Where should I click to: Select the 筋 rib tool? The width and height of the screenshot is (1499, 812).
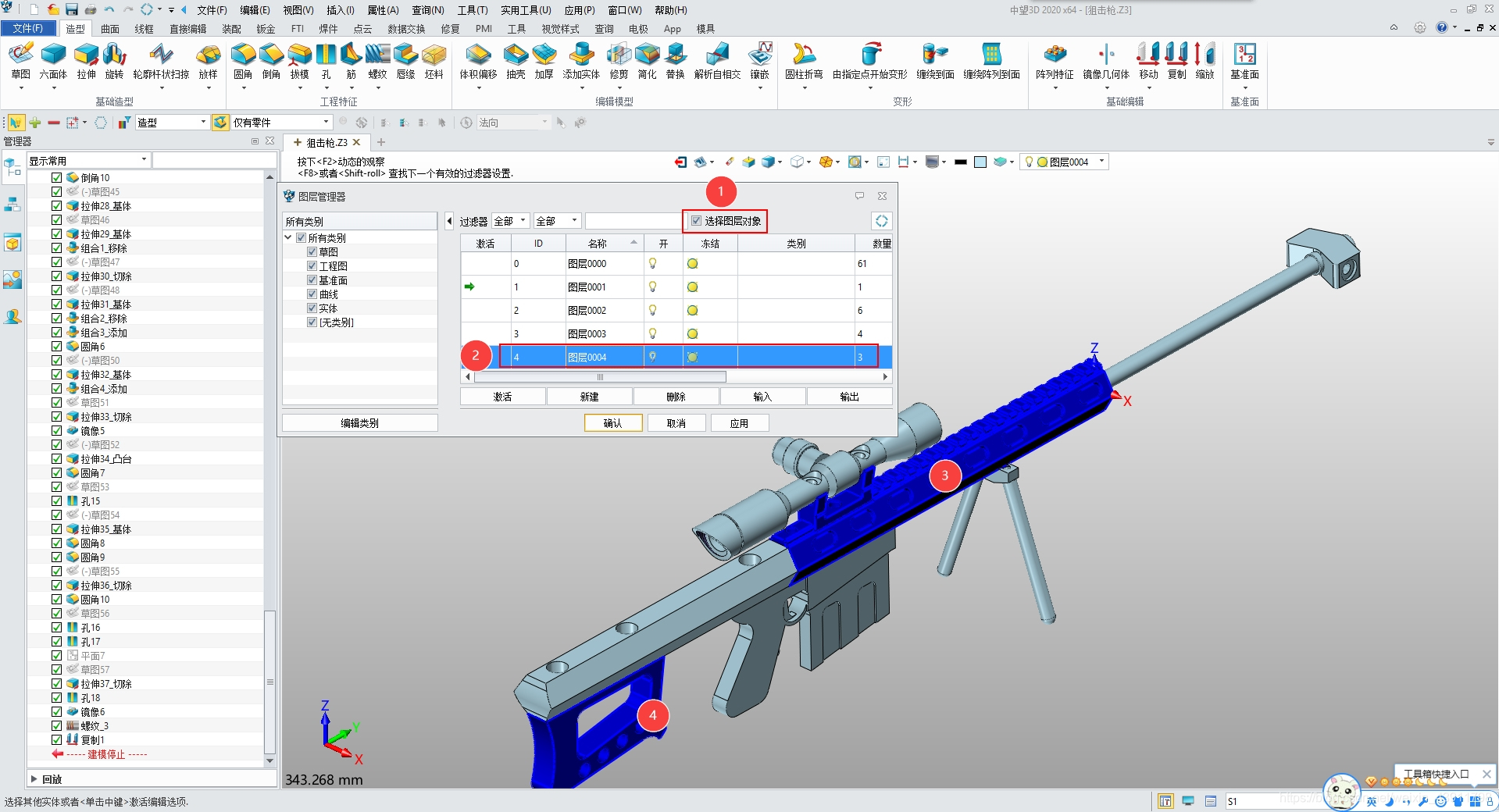(x=351, y=61)
